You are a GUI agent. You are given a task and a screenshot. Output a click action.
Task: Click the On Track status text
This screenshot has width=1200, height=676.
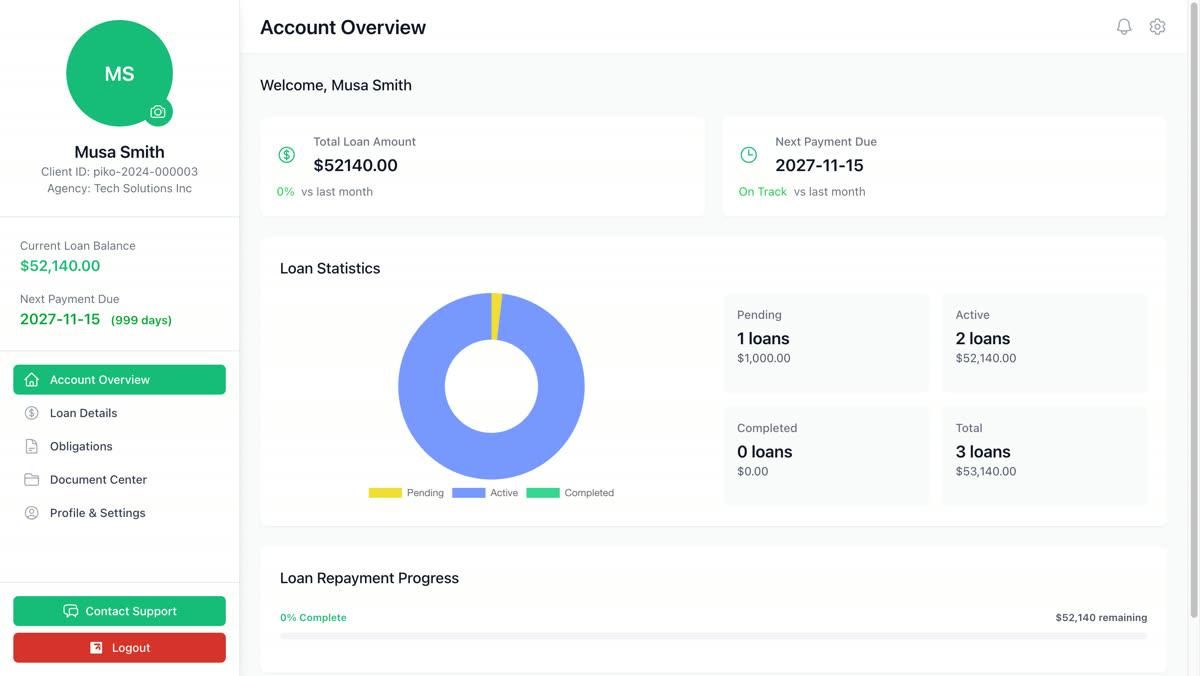763,192
